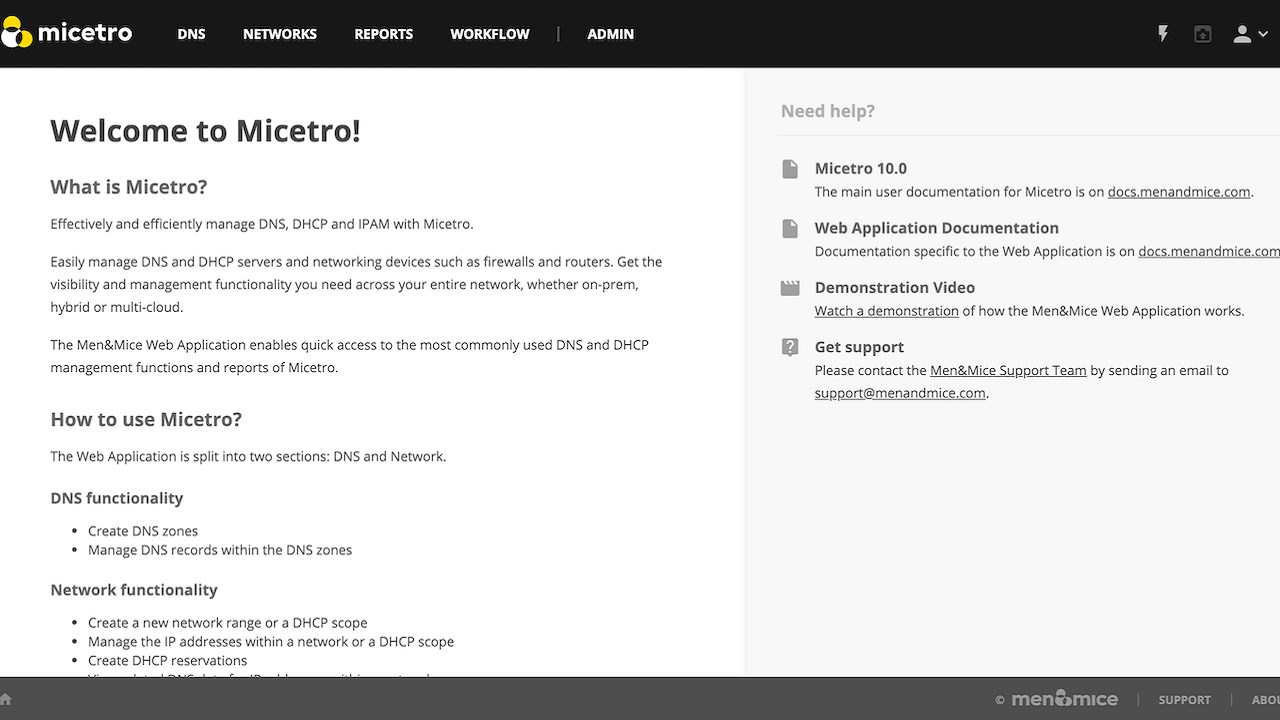1280x720 pixels.
Task: Open the Men&Mice Support Team link
Action: pyautogui.click(x=1008, y=370)
